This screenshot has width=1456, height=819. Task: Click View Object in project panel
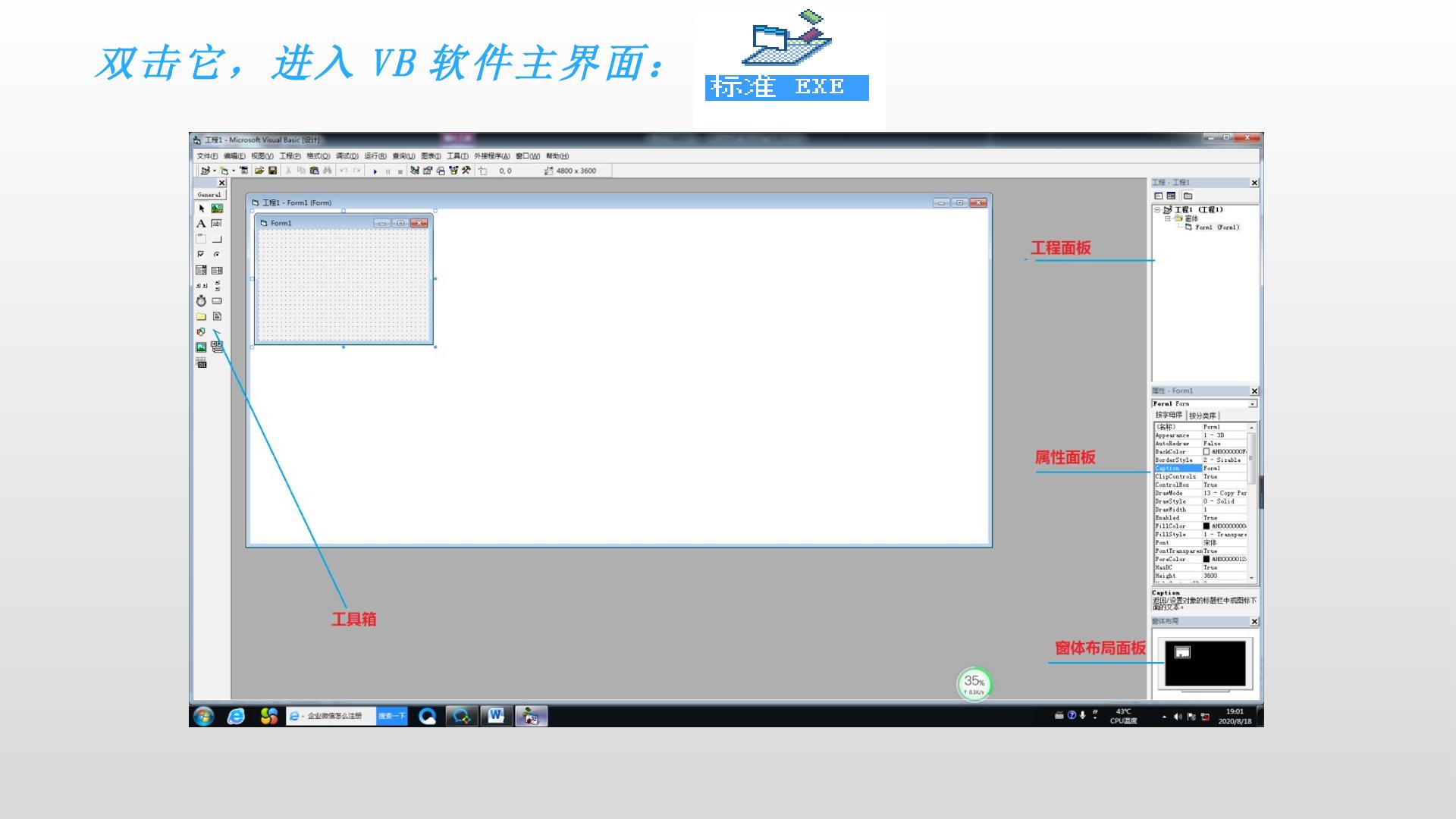1172,196
